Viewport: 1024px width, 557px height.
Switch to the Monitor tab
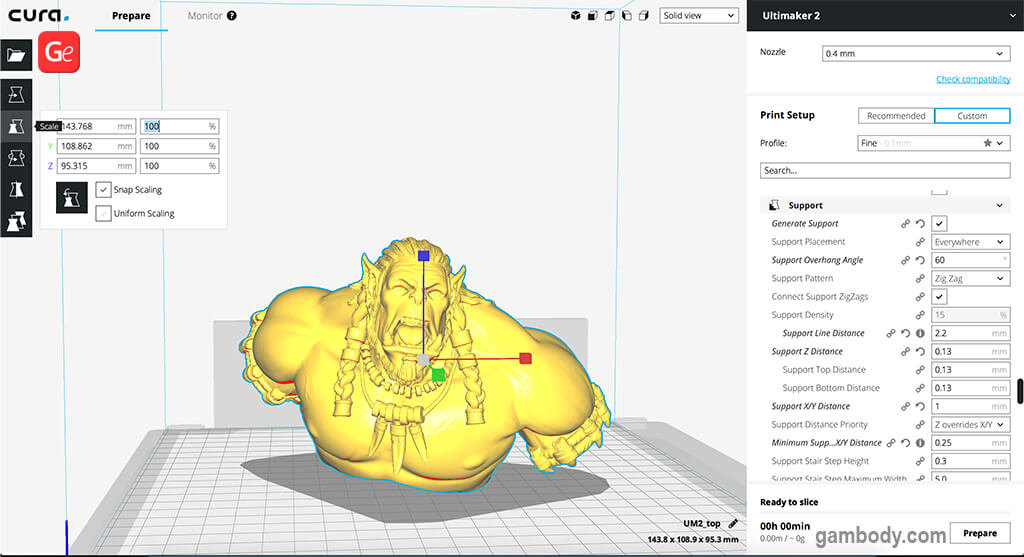point(212,16)
